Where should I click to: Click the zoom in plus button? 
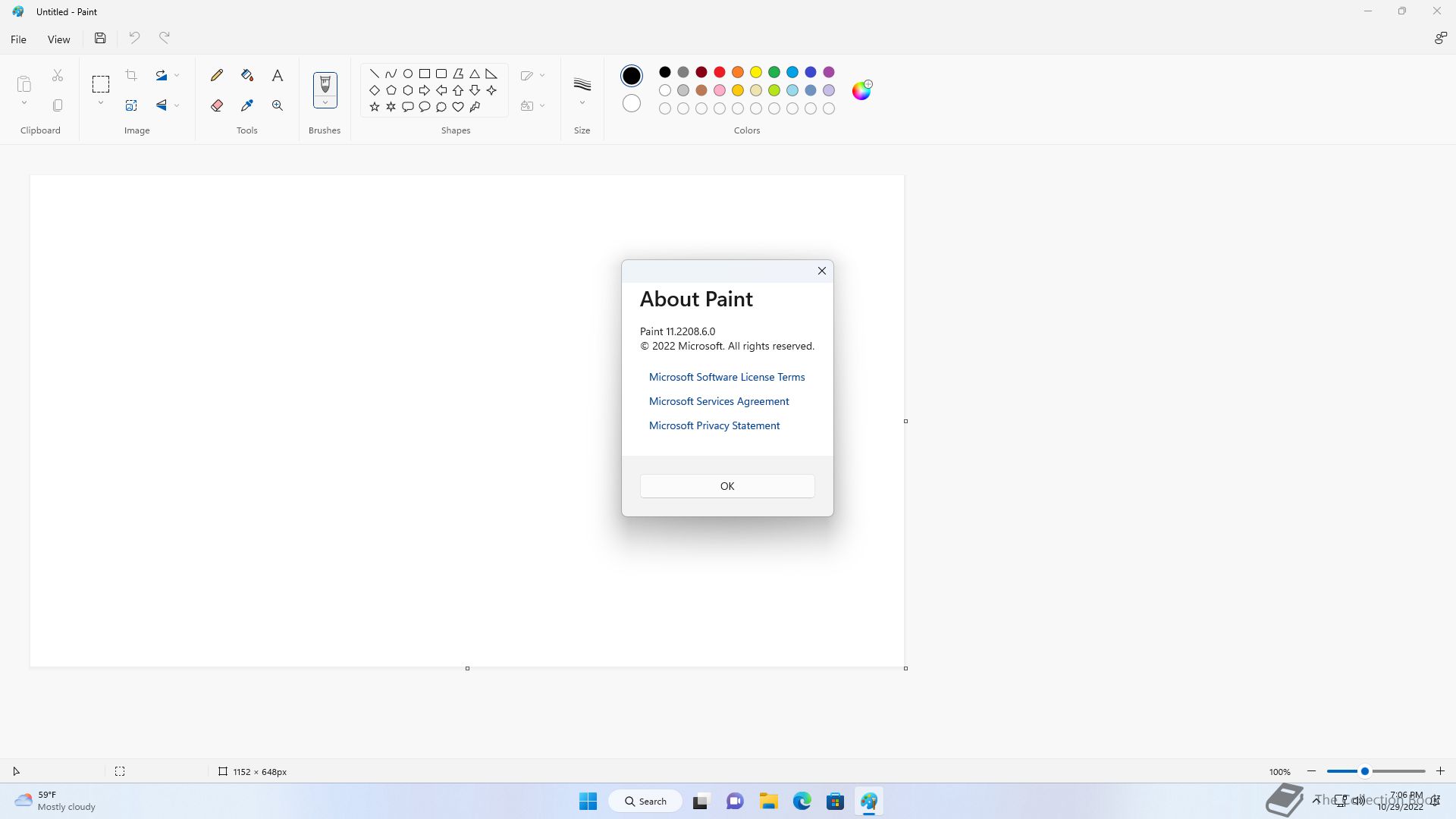click(x=1440, y=771)
